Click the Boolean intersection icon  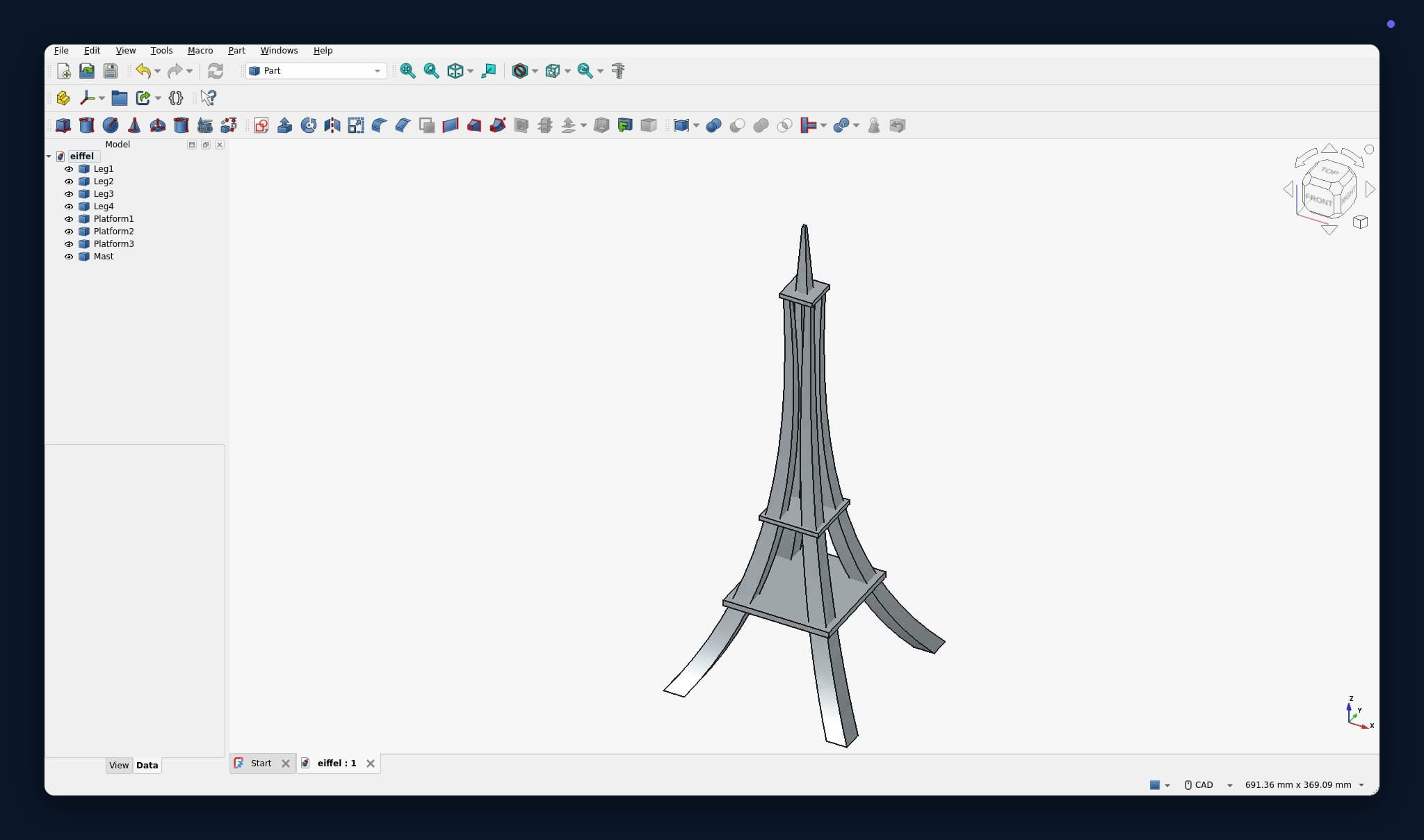[x=785, y=125]
